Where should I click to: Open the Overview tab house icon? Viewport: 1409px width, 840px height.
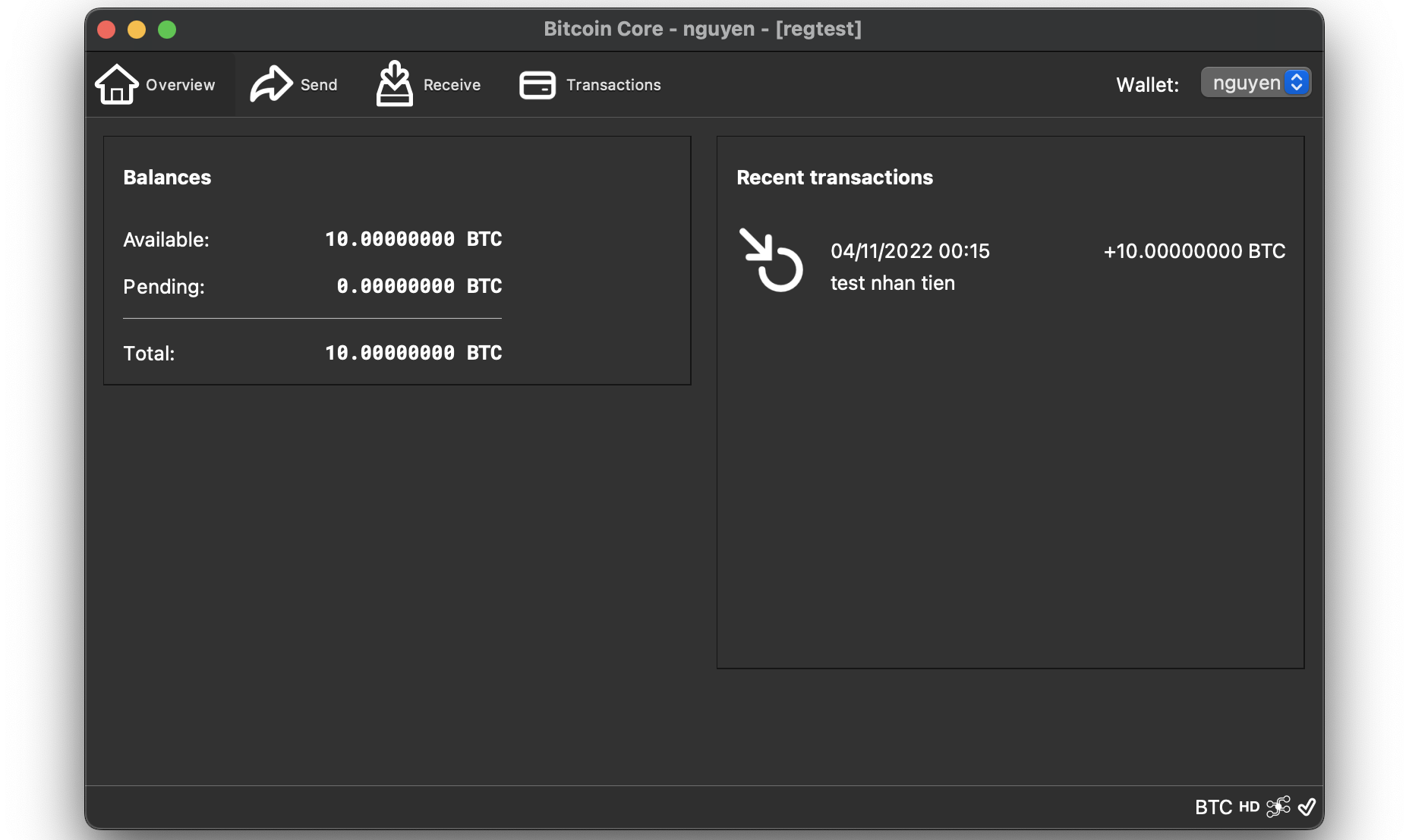click(x=116, y=84)
